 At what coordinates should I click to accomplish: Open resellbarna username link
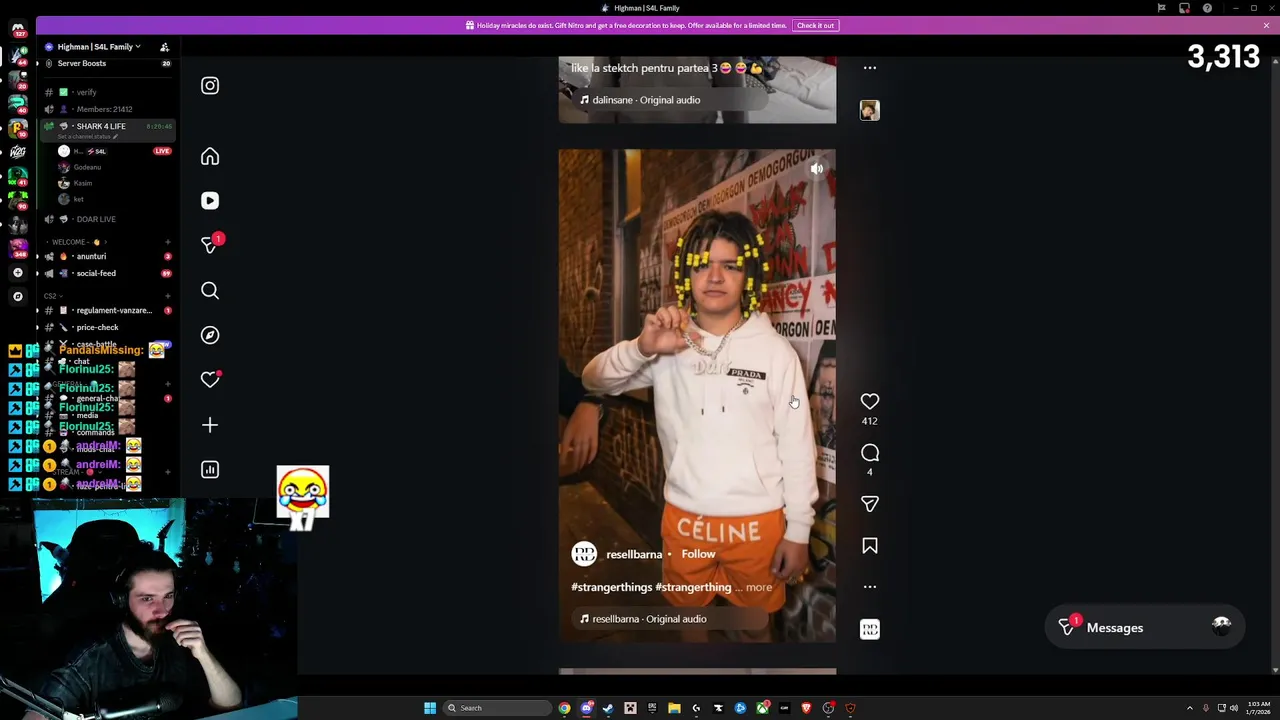point(634,554)
